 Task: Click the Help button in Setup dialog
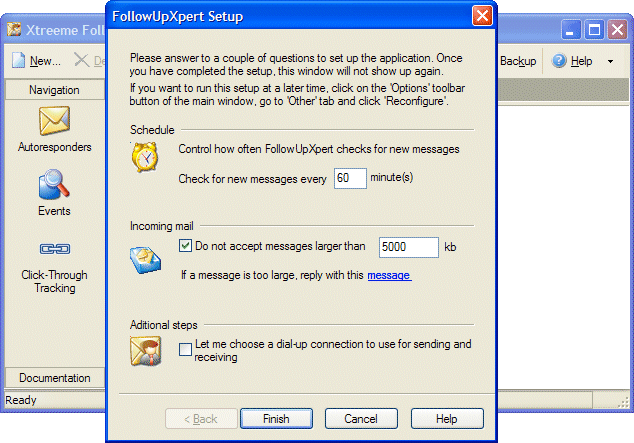pos(447,418)
